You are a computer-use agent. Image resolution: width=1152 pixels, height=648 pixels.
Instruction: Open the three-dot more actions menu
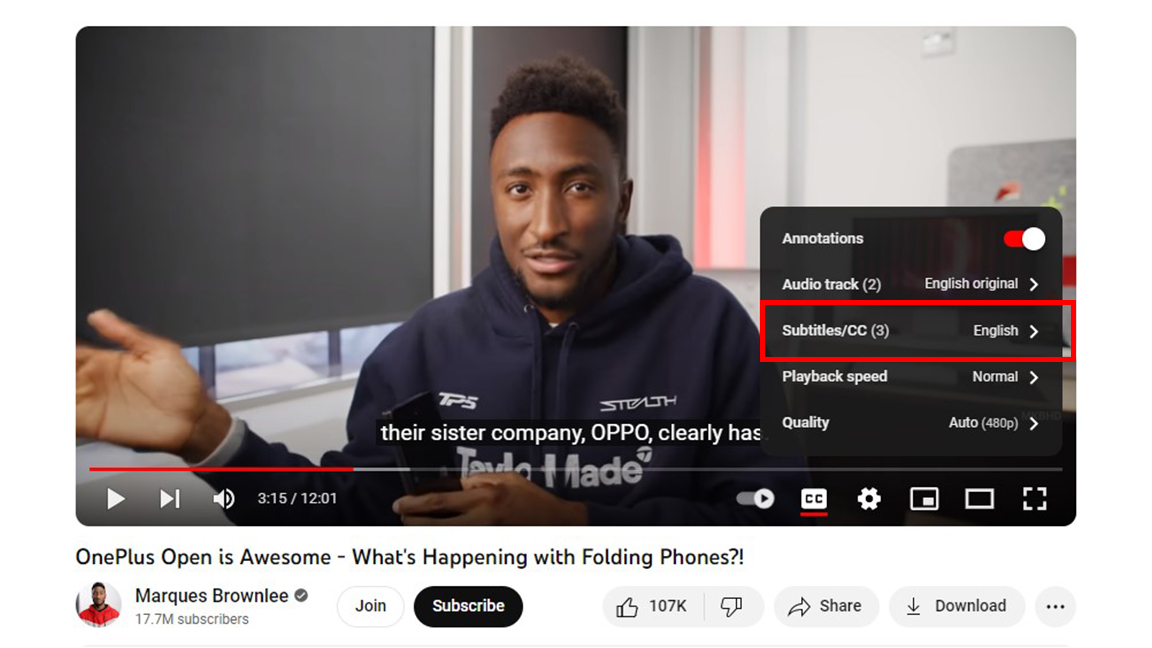coord(1056,606)
